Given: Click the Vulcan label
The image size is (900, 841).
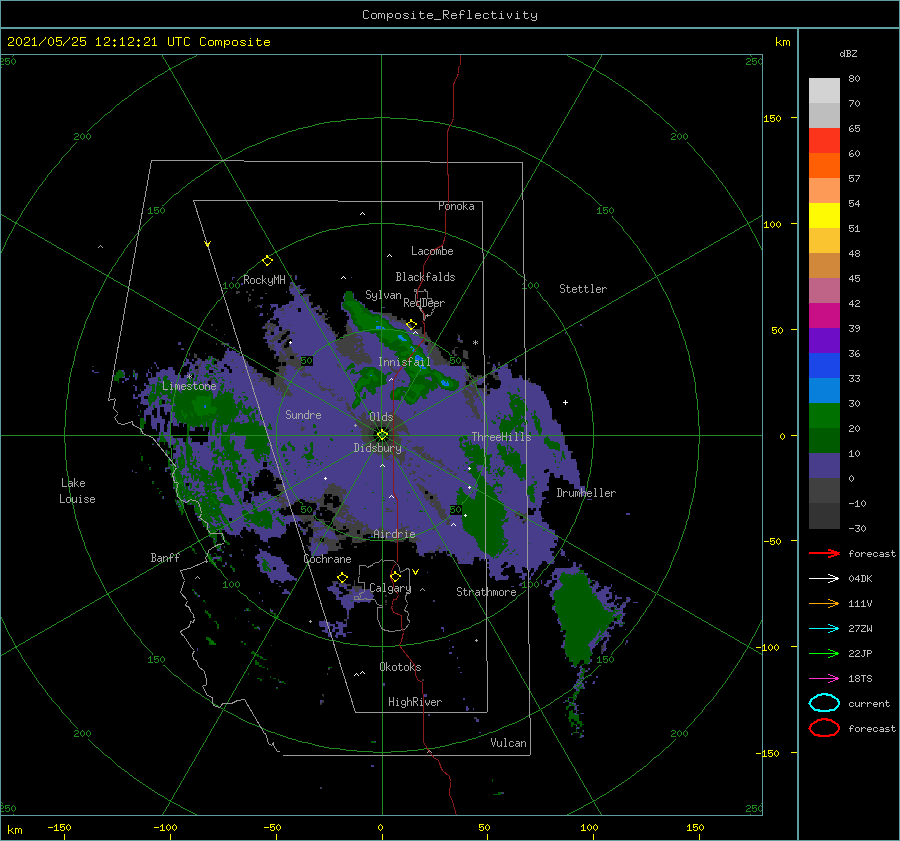Looking at the screenshot, I should (x=509, y=743).
